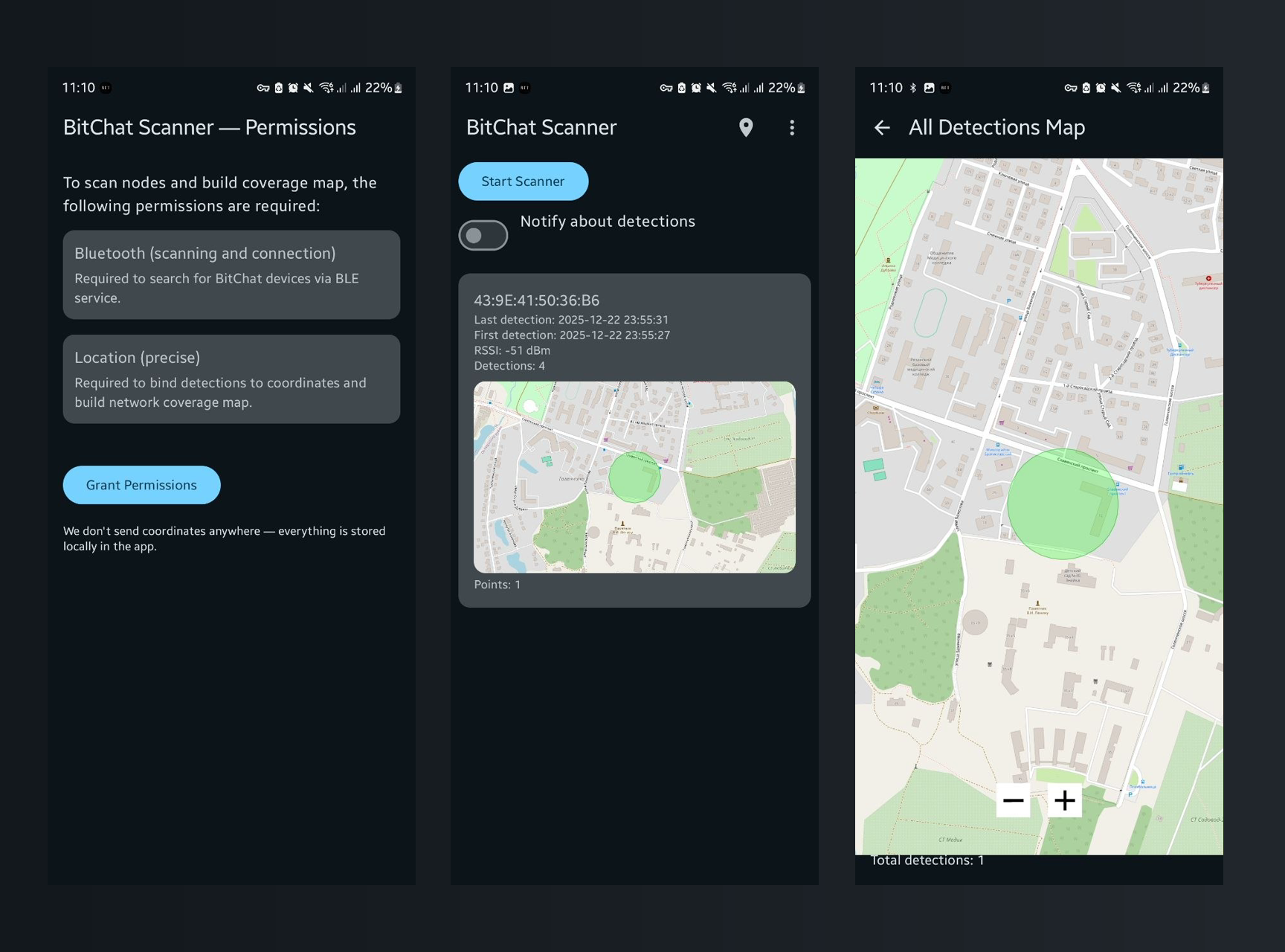Tap the Bluetooth status icon in third screen

[x=913, y=88]
